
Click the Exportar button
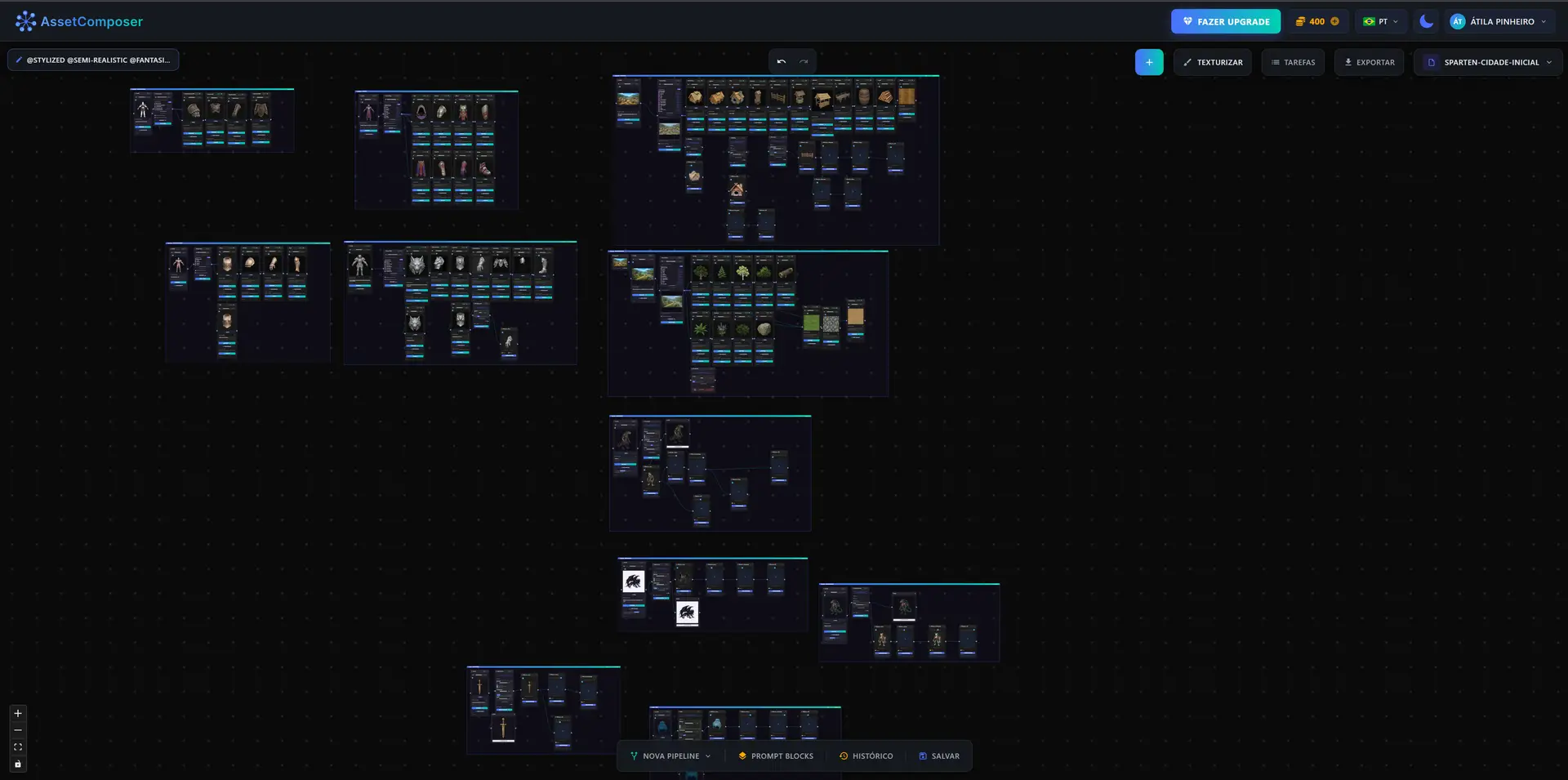click(x=1370, y=62)
